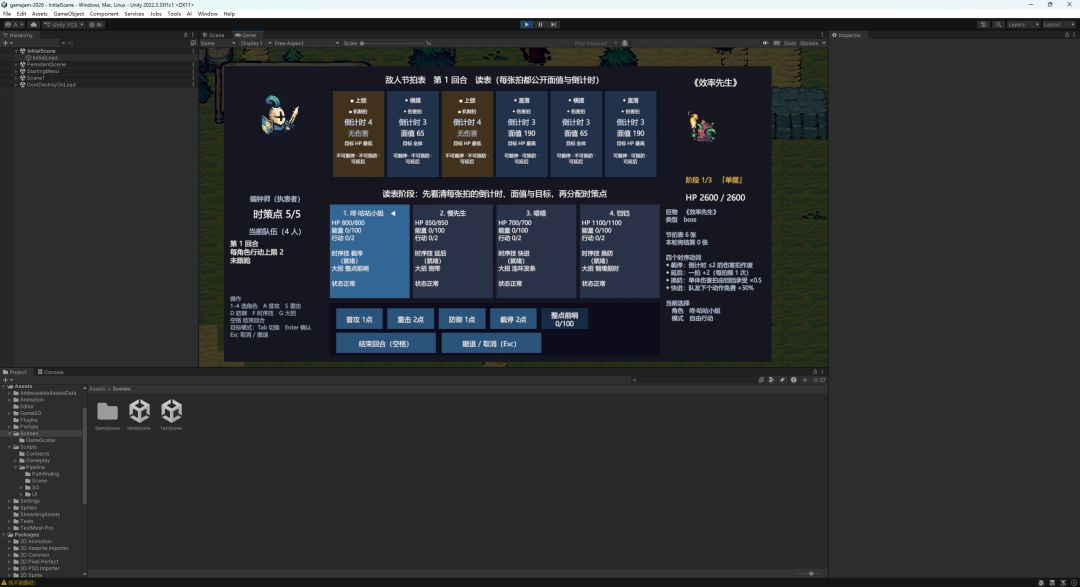
Task: Open the GameObject menu
Action: click(x=68, y=14)
